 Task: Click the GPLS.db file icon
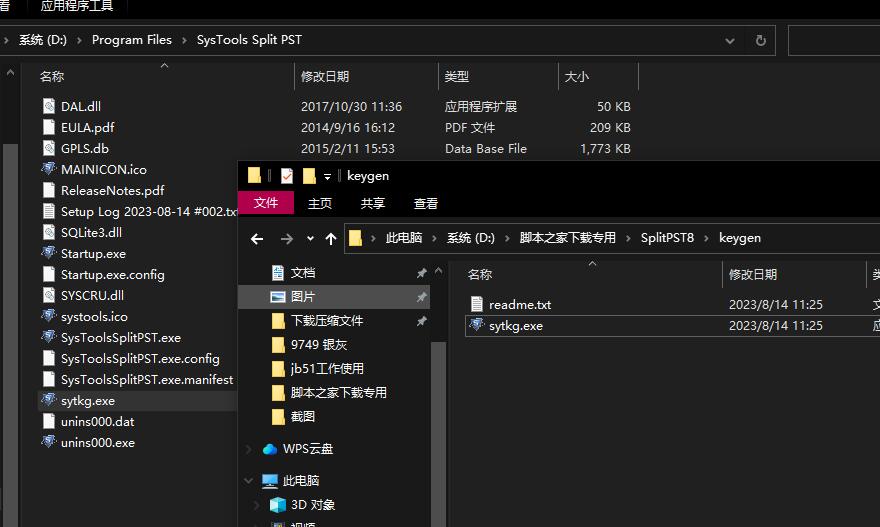point(49,148)
